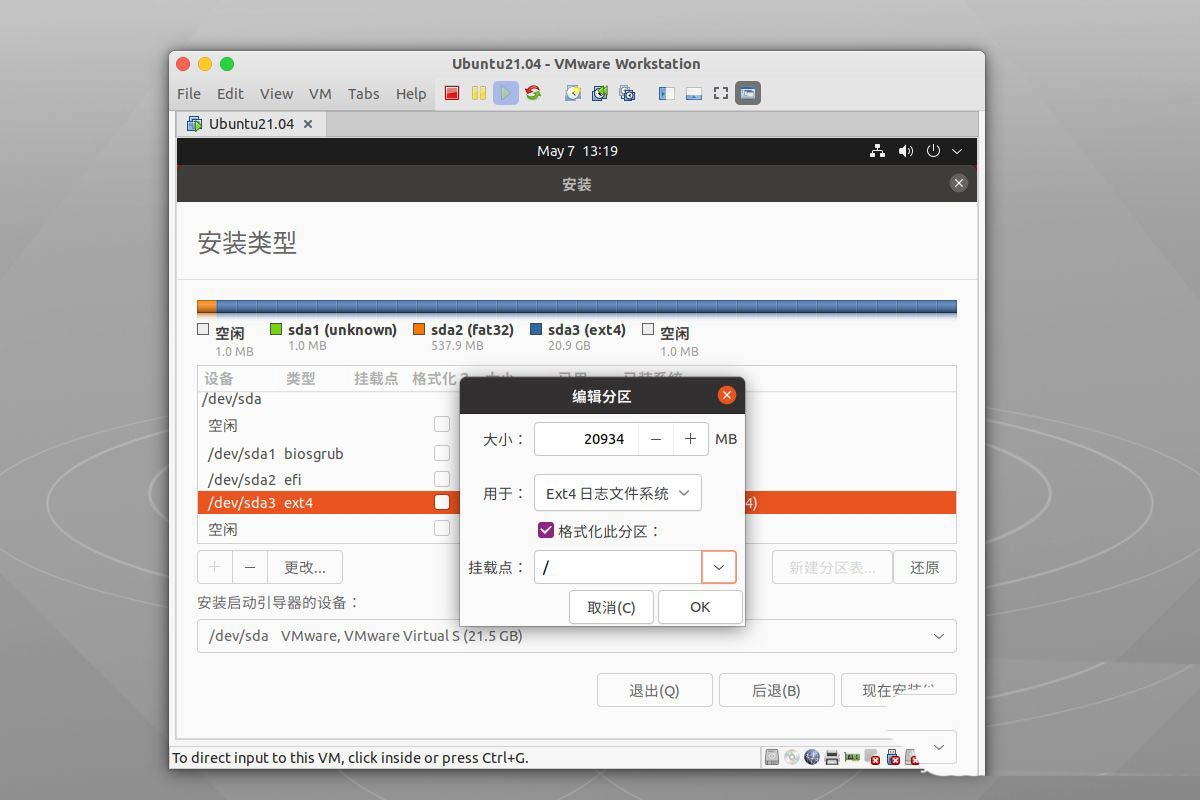The image size is (1200, 800).
Task: Open the snapshot manager icon
Action: point(627,93)
